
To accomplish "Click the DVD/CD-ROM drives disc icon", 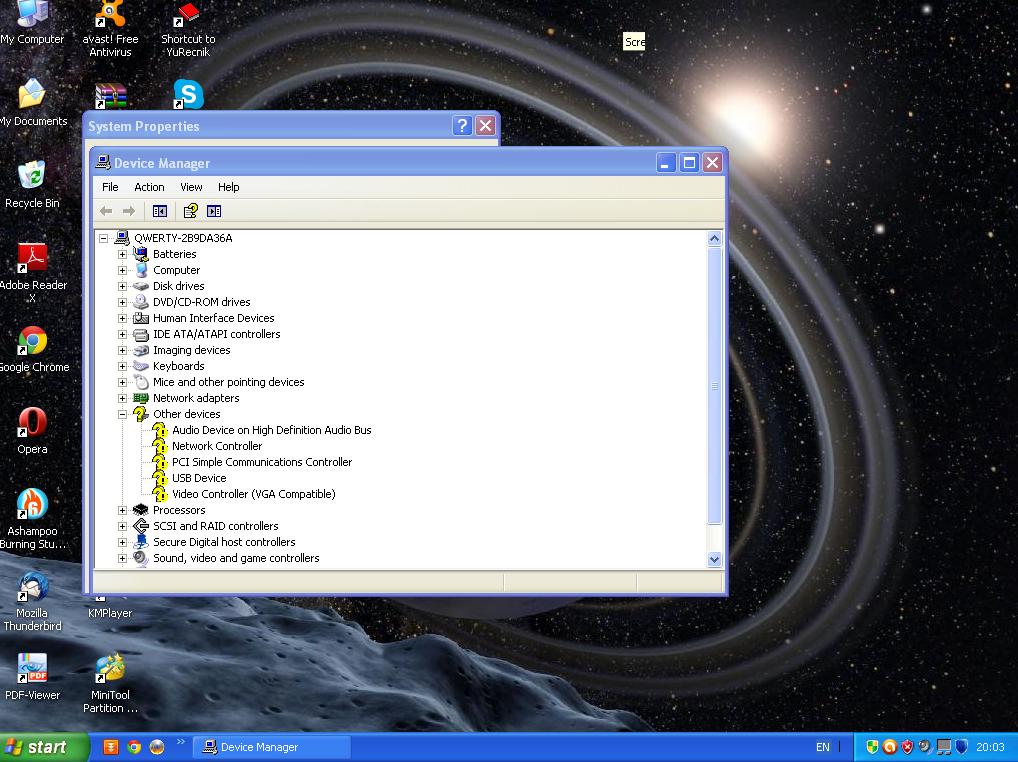I will pyautogui.click(x=141, y=302).
